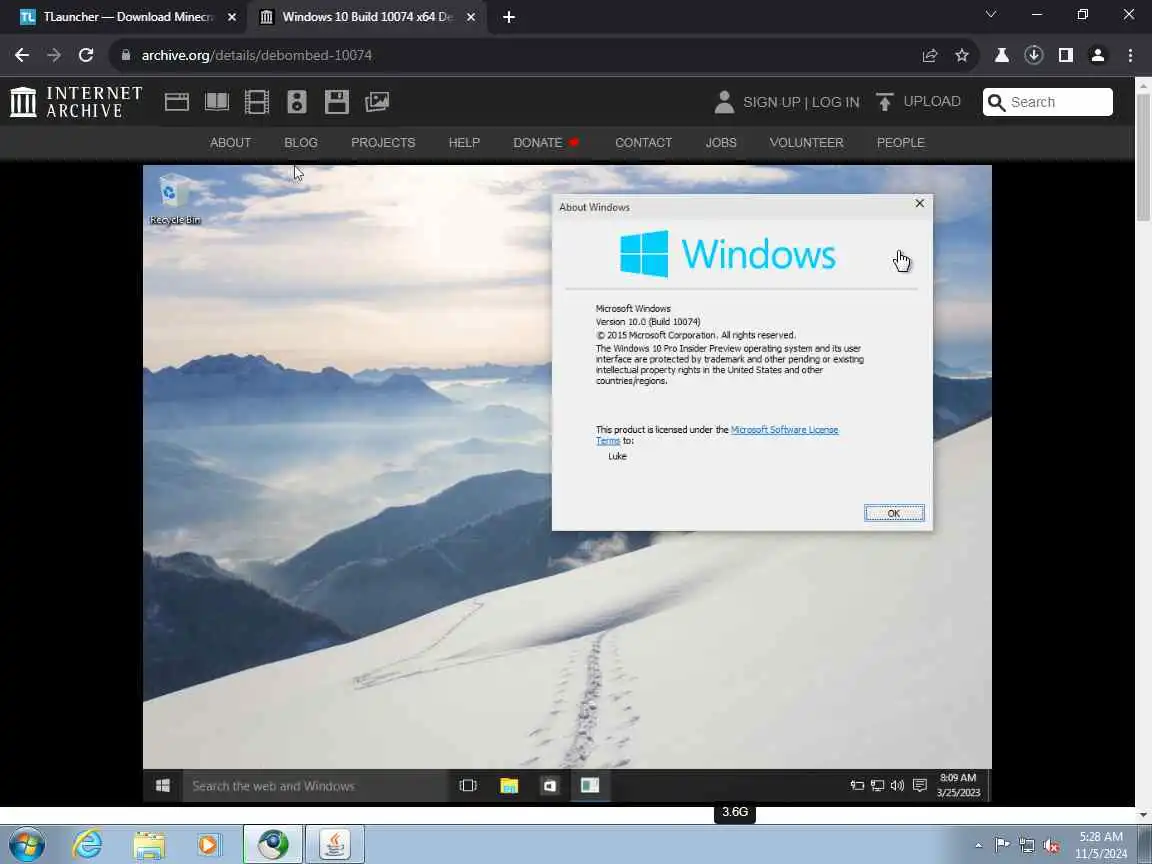Screen dimensions: 1152x864
Task: Click emulated network tray icon
Action: (x=877, y=785)
